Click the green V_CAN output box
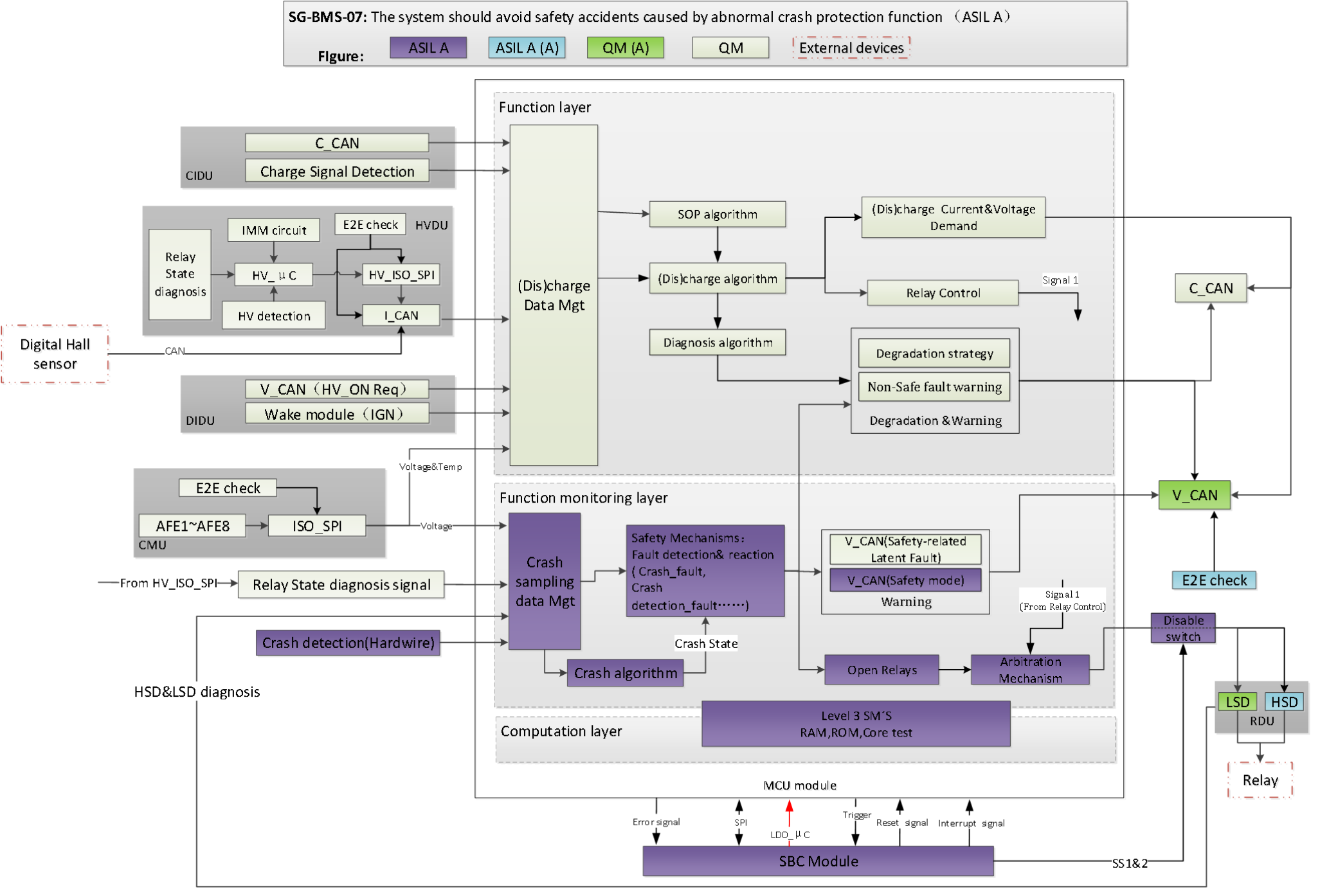The image size is (1320, 896). pos(1194,495)
